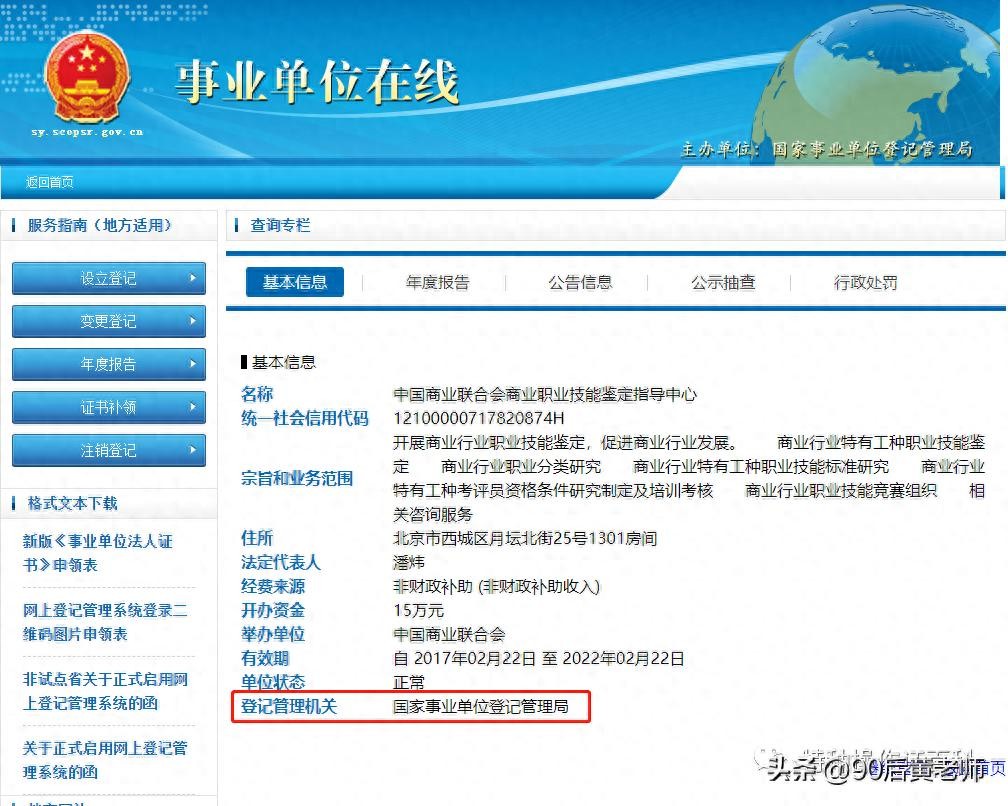Open the 非试点省关于正式启用网上登记管理系统的函 link
The image size is (1008, 806).
105,691
